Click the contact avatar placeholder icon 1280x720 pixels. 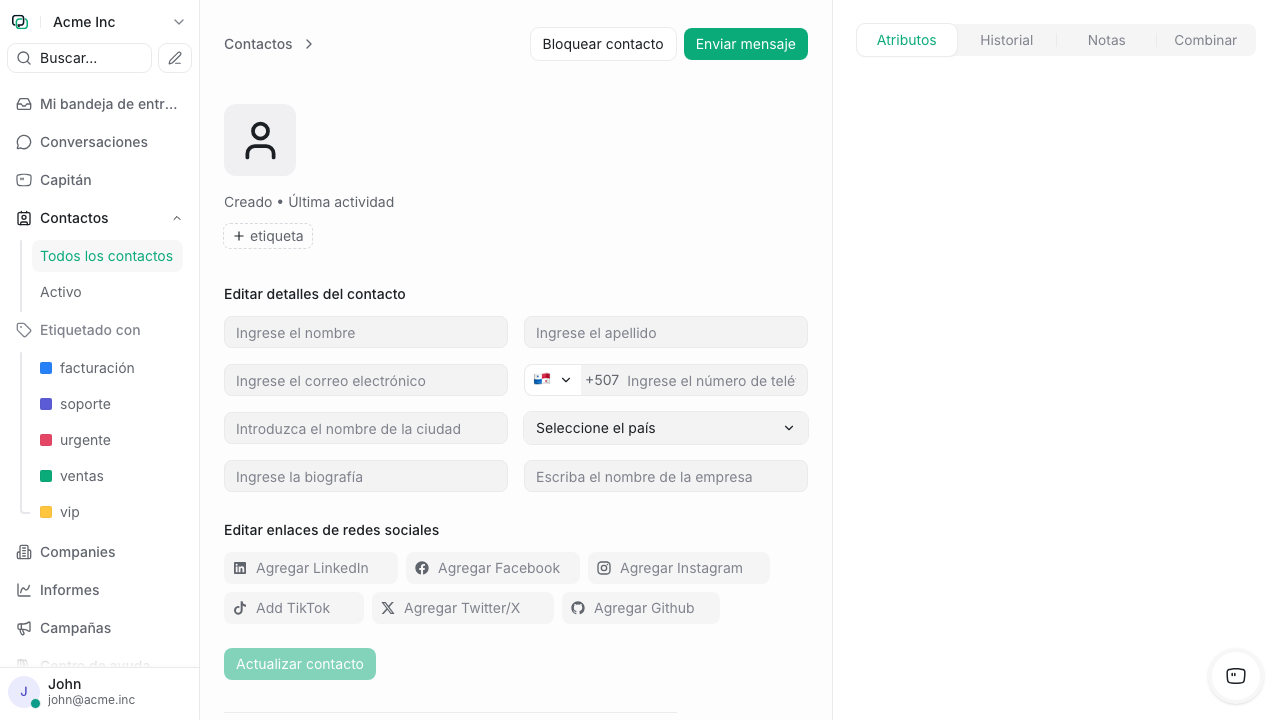point(259,140)
